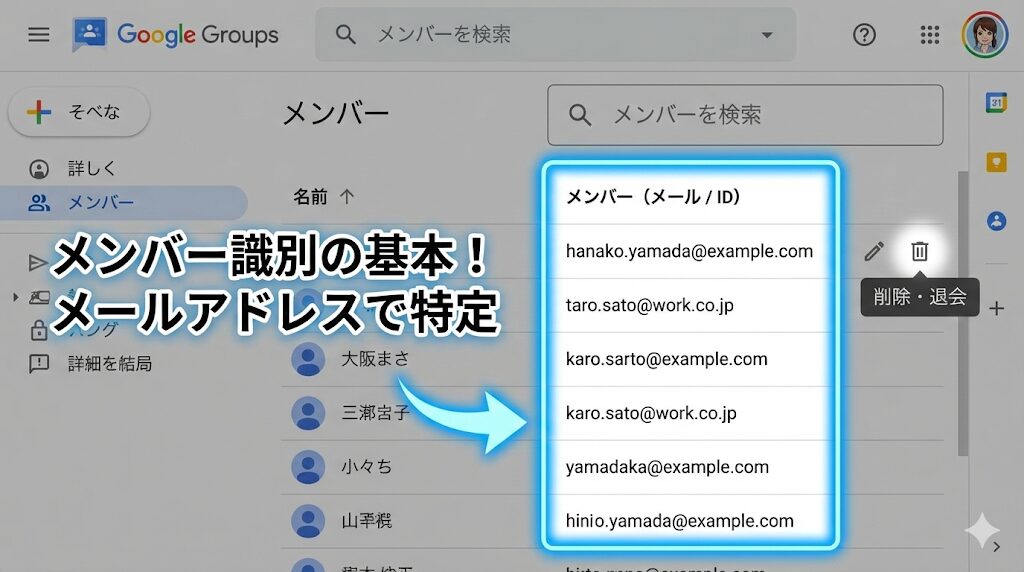
Task: Open the account profile avatar
Action: 984,35
